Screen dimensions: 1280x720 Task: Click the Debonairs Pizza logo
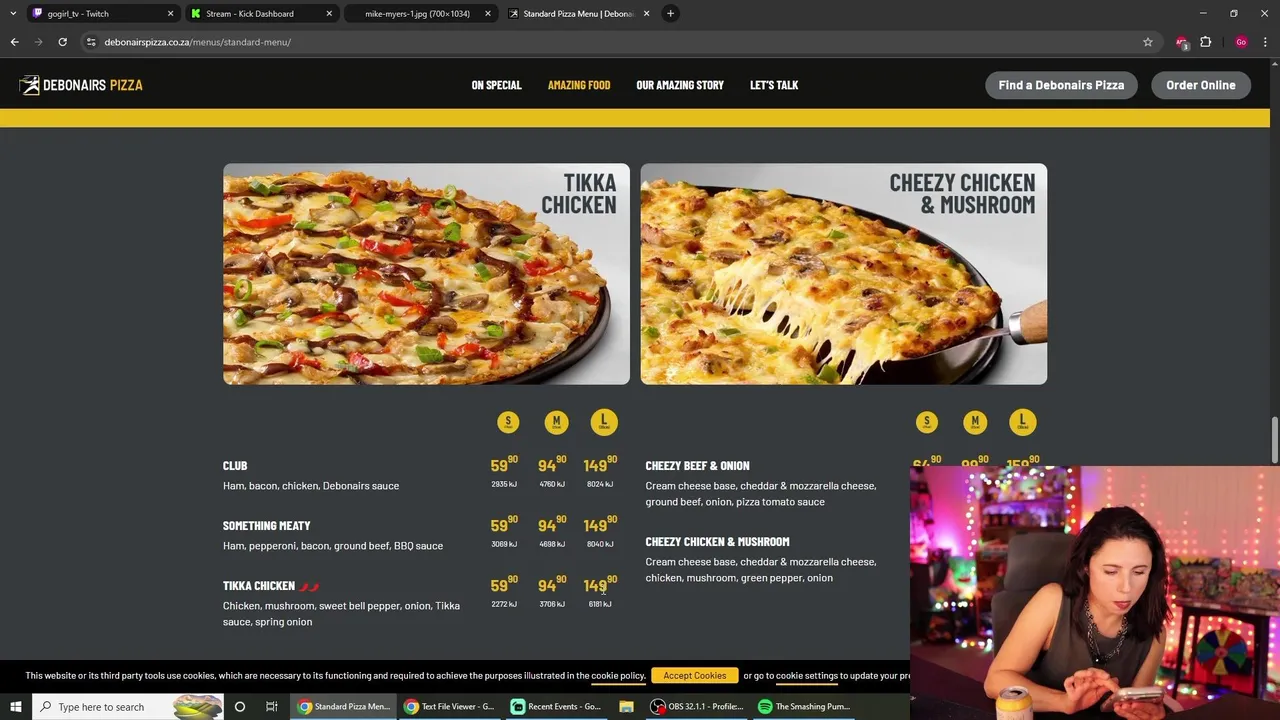81,85
